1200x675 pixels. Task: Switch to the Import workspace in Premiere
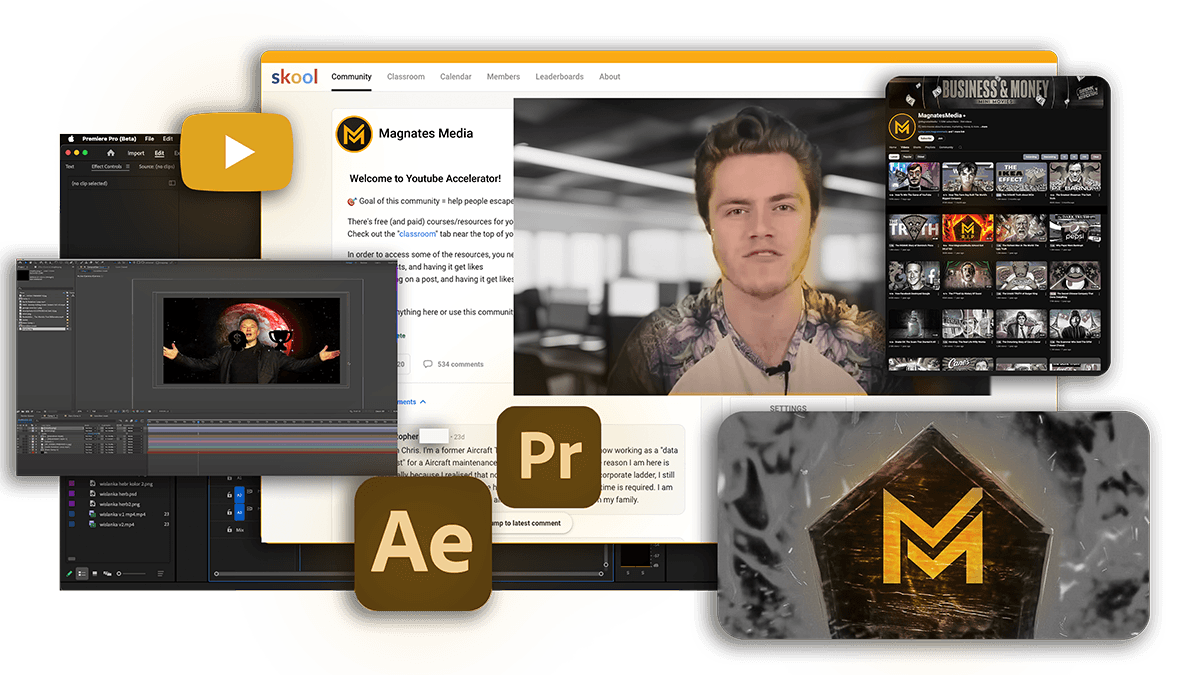click(x=136, y=153)
